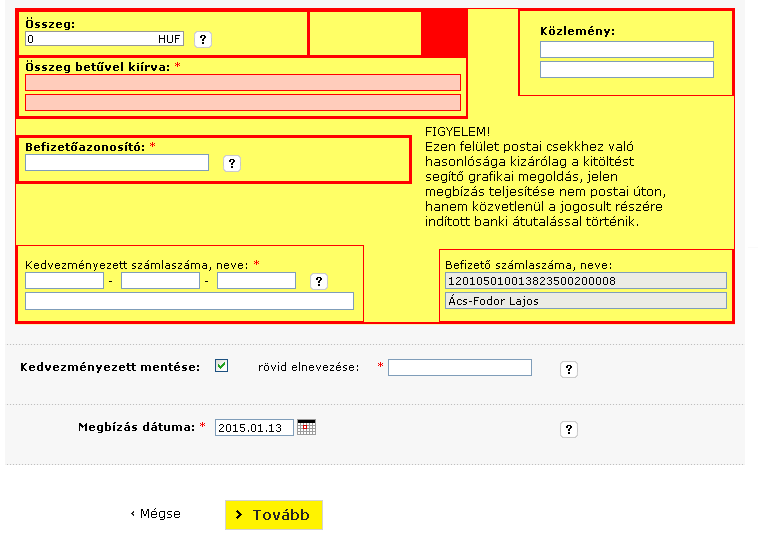
Task: Click the Befizető számlaszáma, neve label
Action: click(x=528, y=265)
